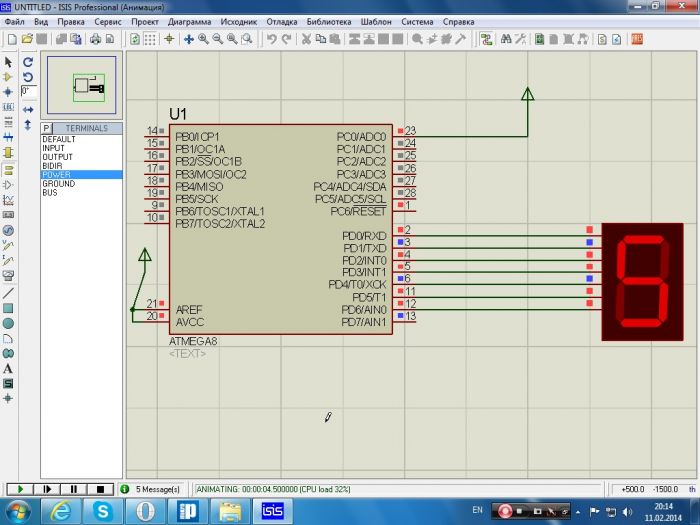Select 2D box drawing tool
The image size is (700, 525).
click(x=8, y=308)
